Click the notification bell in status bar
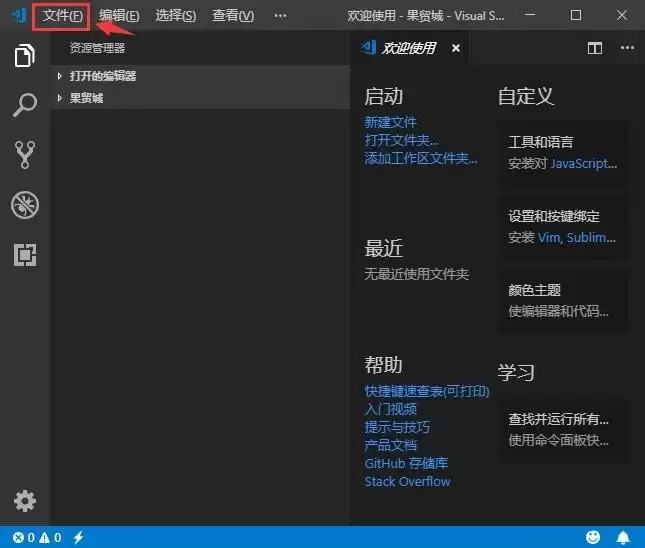 point(623,538)
